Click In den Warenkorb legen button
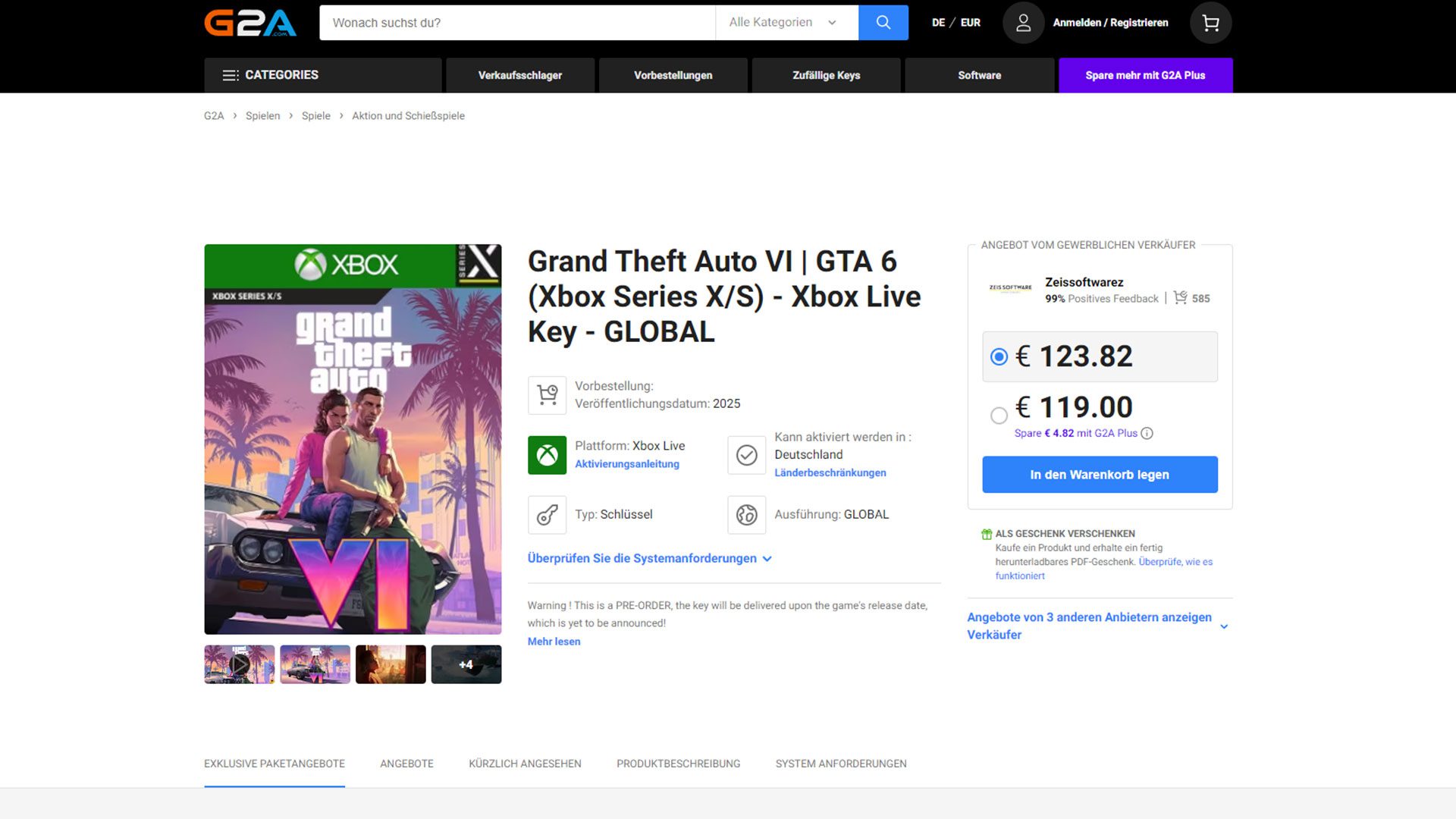1456x819 pixels. click(1099, 475)
